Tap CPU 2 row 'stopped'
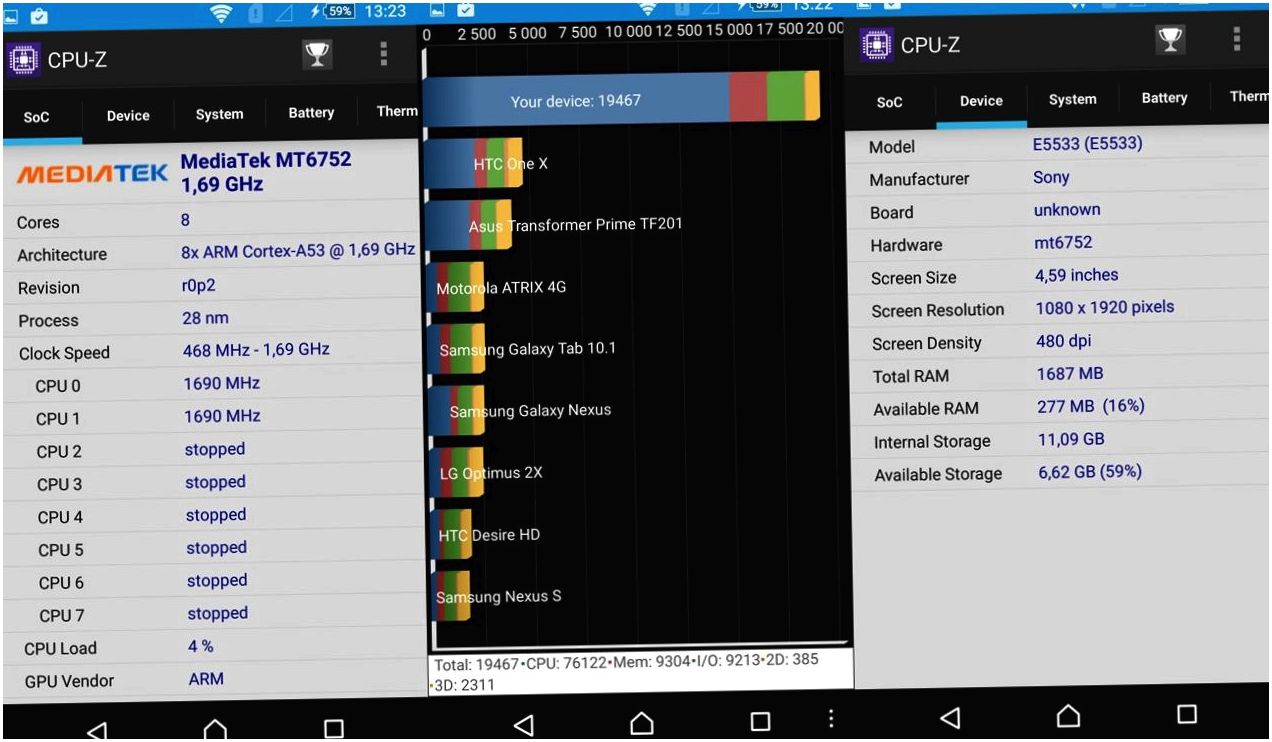This screenshot has height=742, width=1272. (x=215, y=449)
